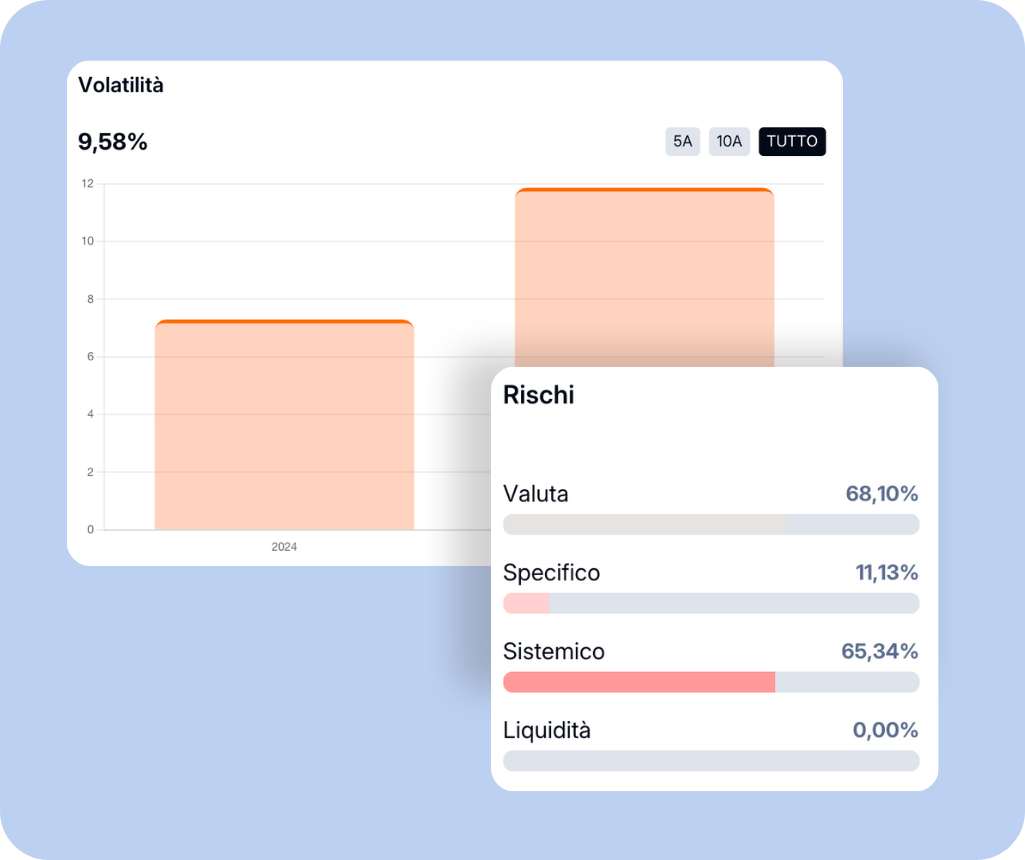Switch to the 10A time range
The height and width of the screenshot is (860, 1025).
point(729,142)
